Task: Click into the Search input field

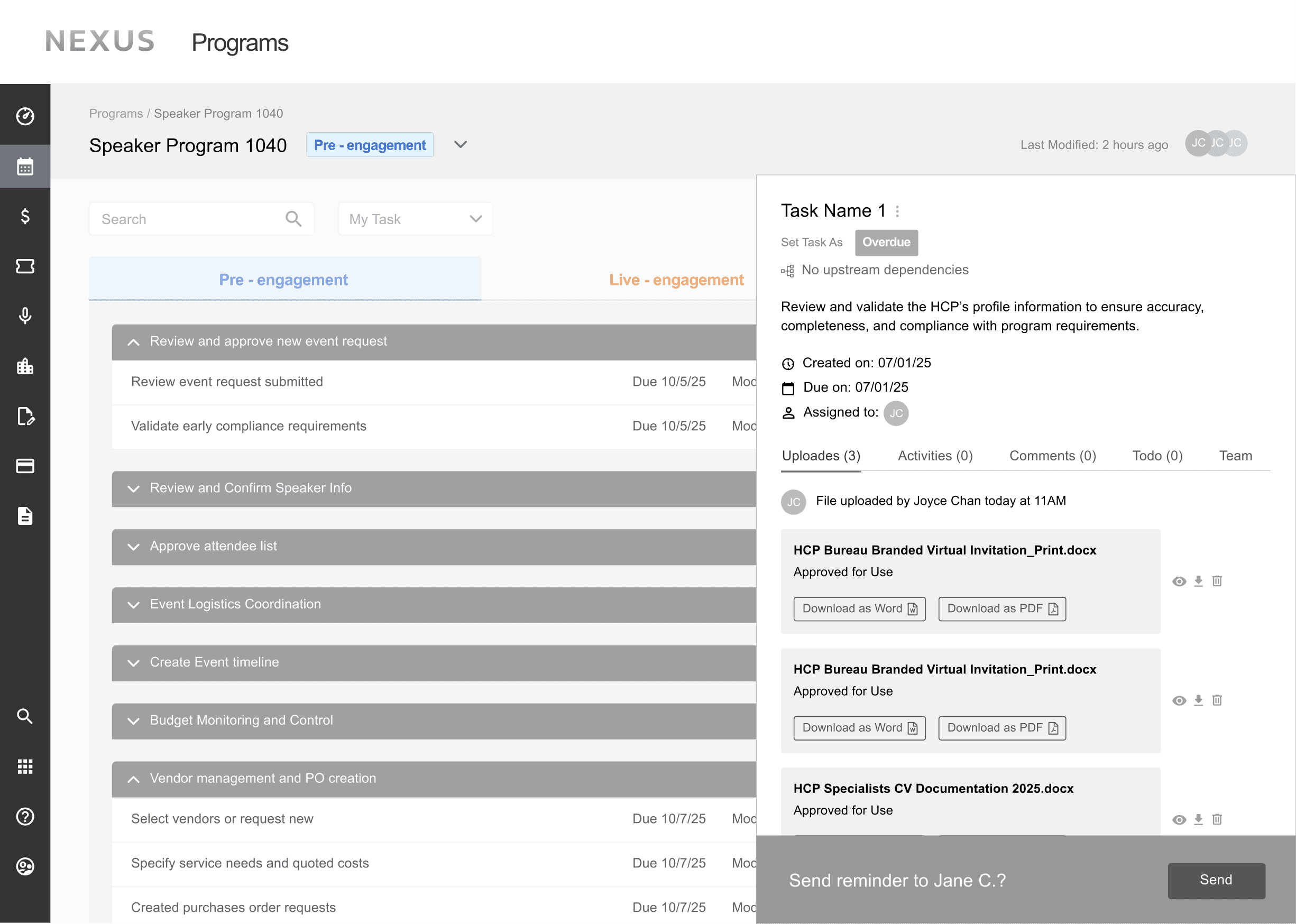Action: [188, 219]
